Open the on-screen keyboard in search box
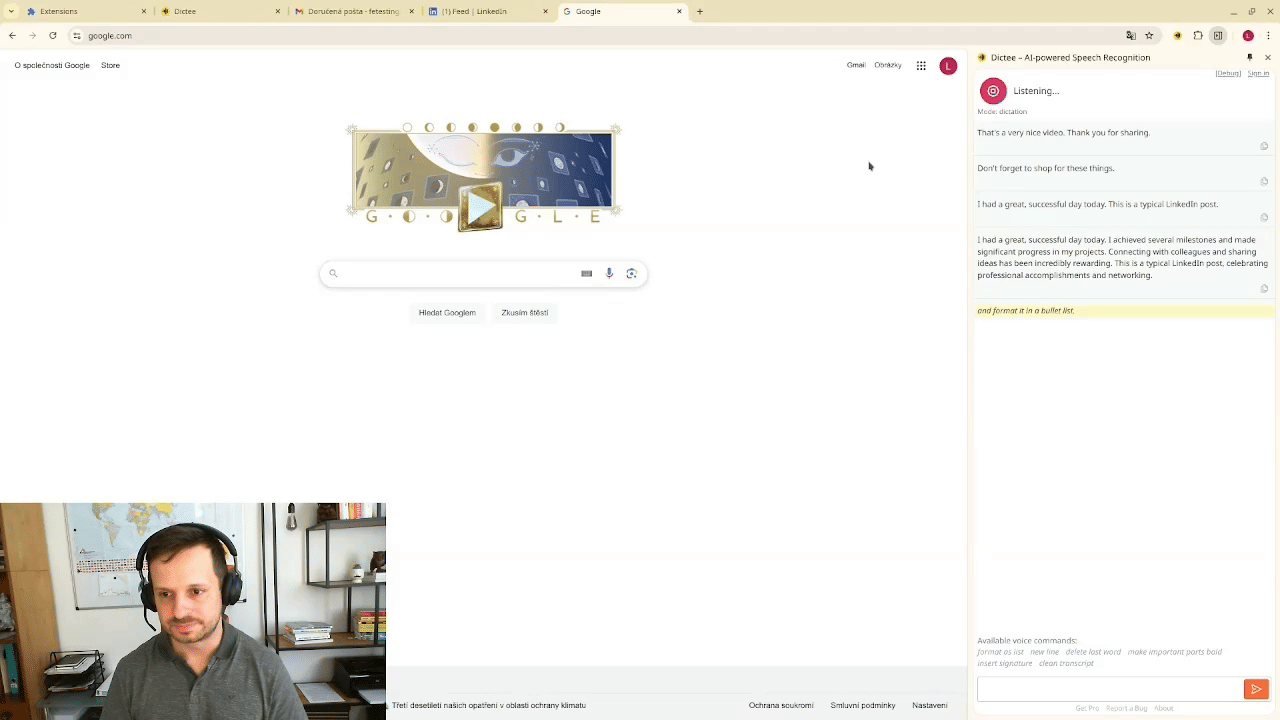1280x720 pixels. pos(587,273)
